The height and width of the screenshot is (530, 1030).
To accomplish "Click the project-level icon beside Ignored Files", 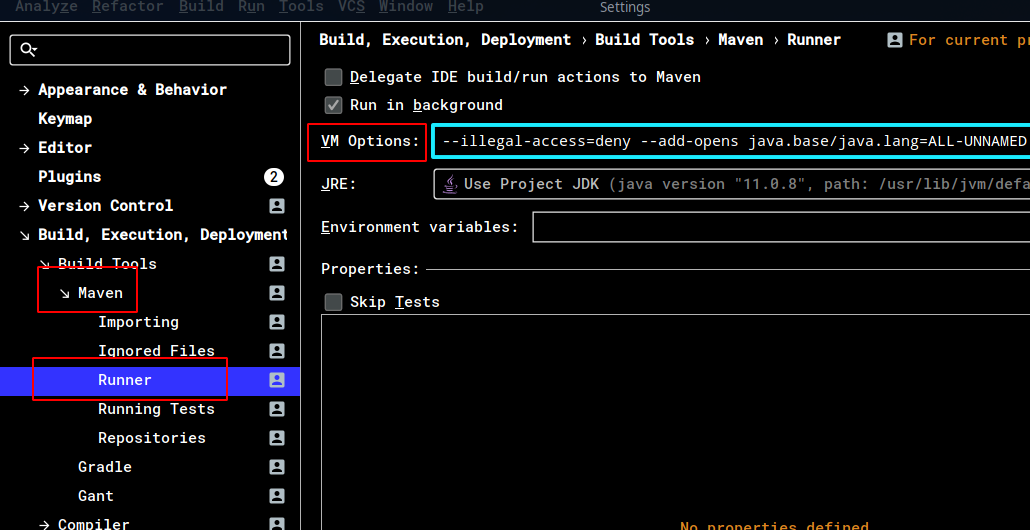I will pyautogui.click(x=277, y=351).
